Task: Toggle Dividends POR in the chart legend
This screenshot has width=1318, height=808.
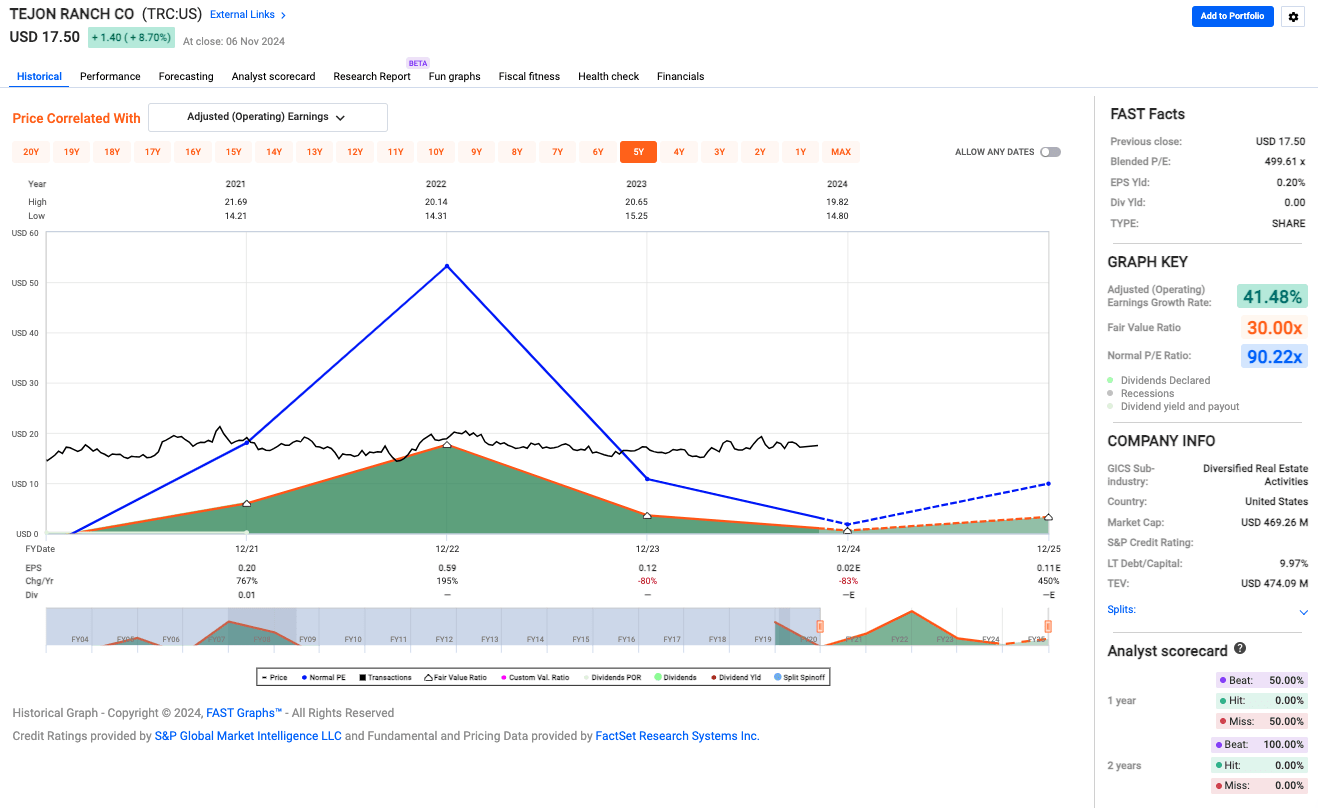Action: (x=585, y=677)
